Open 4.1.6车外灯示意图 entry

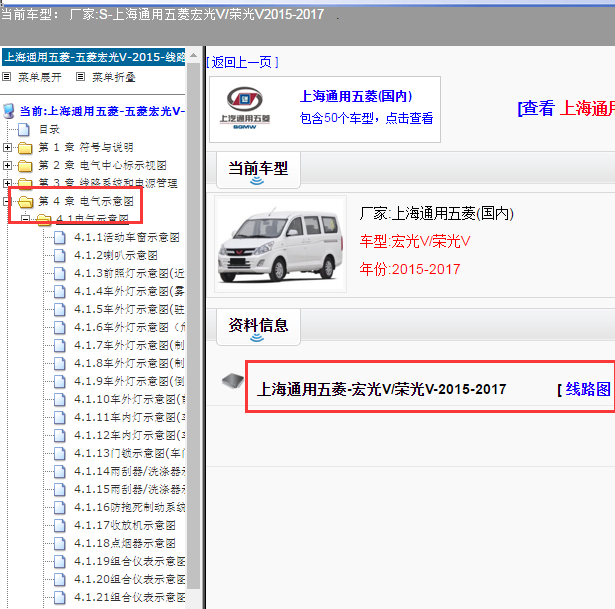[x=129, y=327]
